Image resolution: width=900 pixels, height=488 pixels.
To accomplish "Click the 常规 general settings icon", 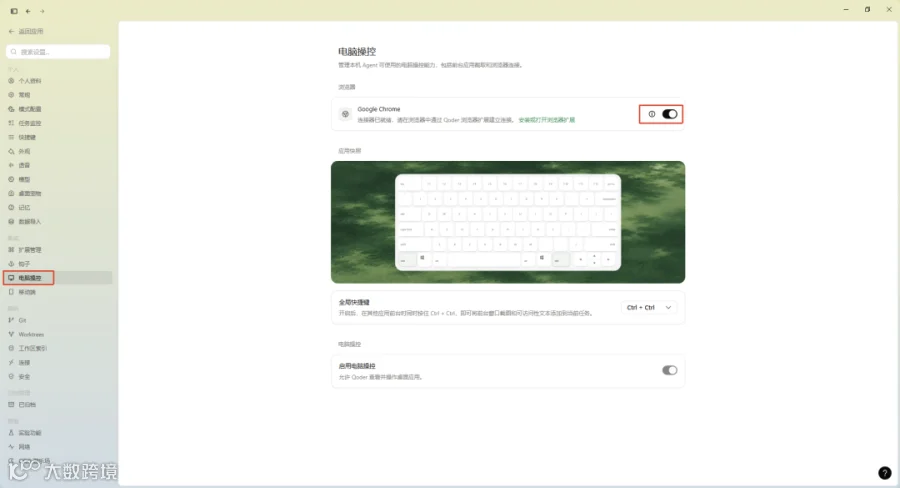I will pyautogui.click(x=11, y=95).
